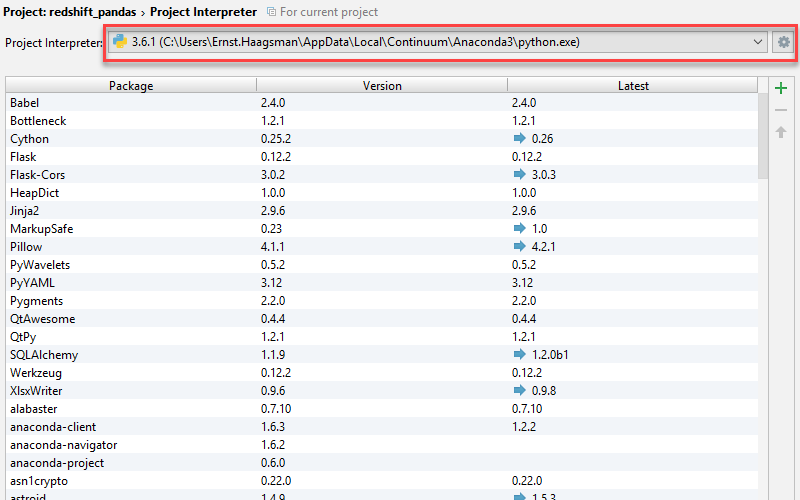This screenshot has width=800, height=500.
Task: Click update arrow beside Flask-Cors 3.0.3
Action: (x=519, y=174)
